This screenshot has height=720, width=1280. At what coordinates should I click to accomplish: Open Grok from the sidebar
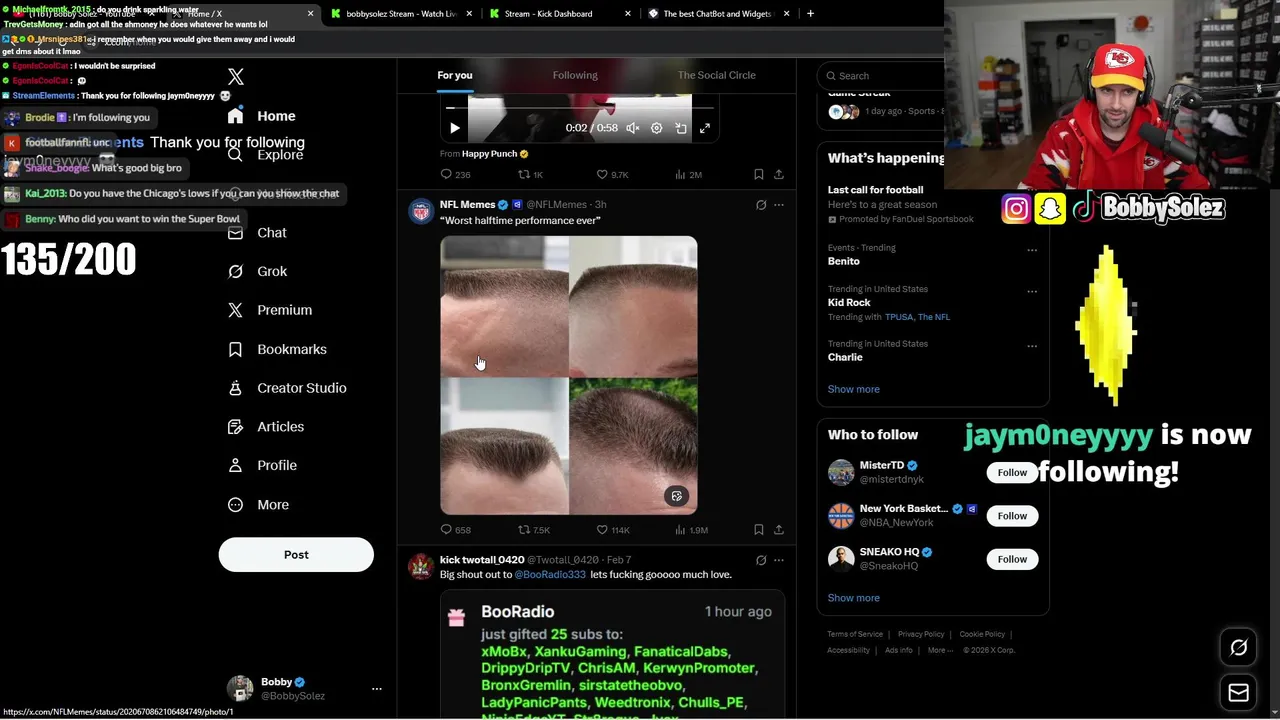pos(258,271)
